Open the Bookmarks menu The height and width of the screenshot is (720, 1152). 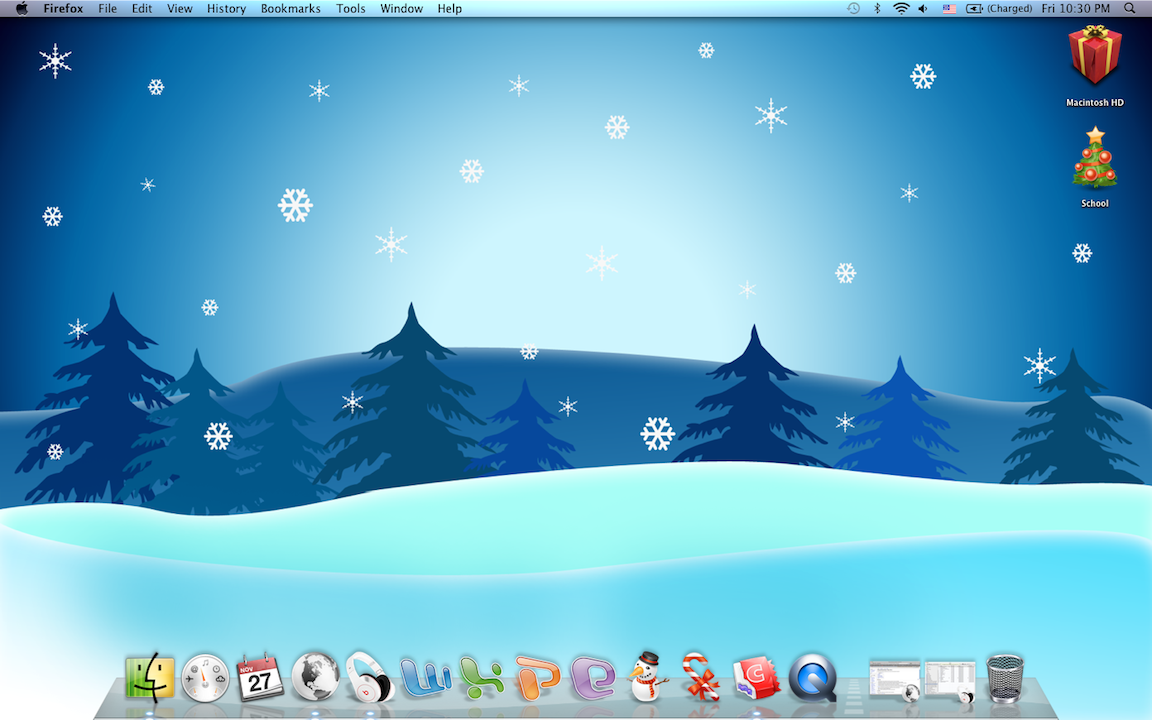291,9
